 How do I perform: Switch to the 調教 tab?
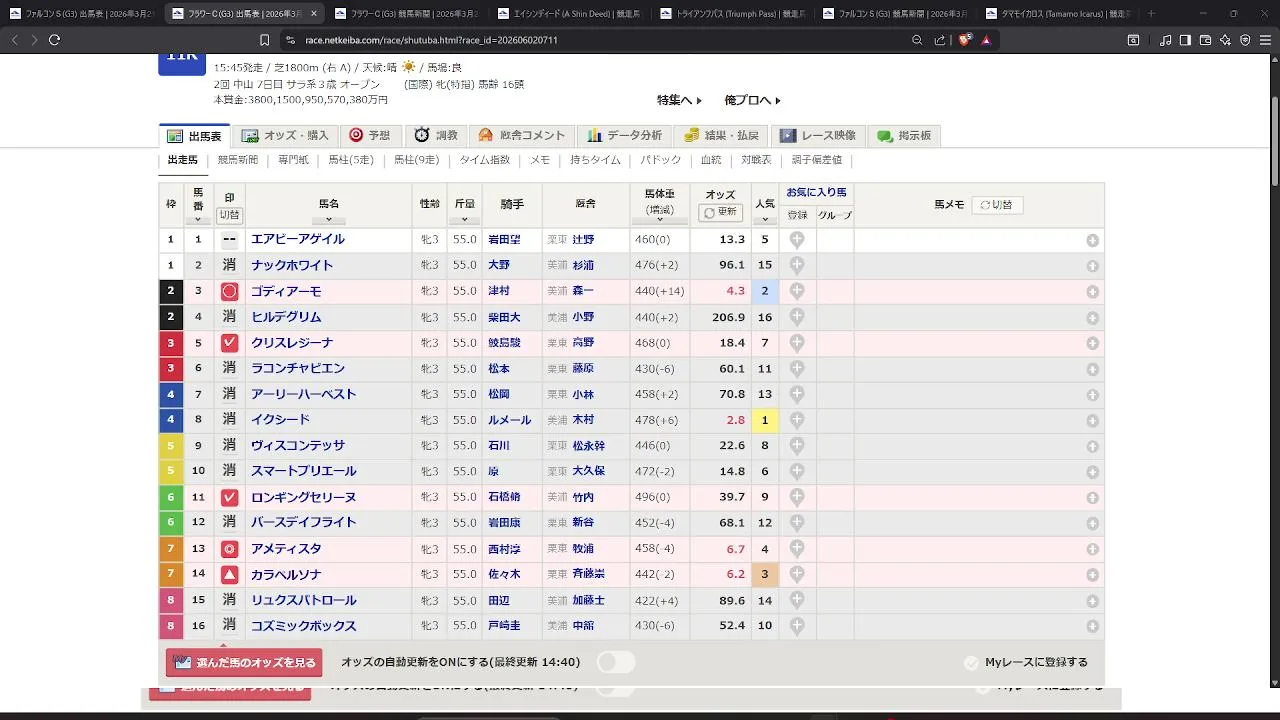coord(436,136)
